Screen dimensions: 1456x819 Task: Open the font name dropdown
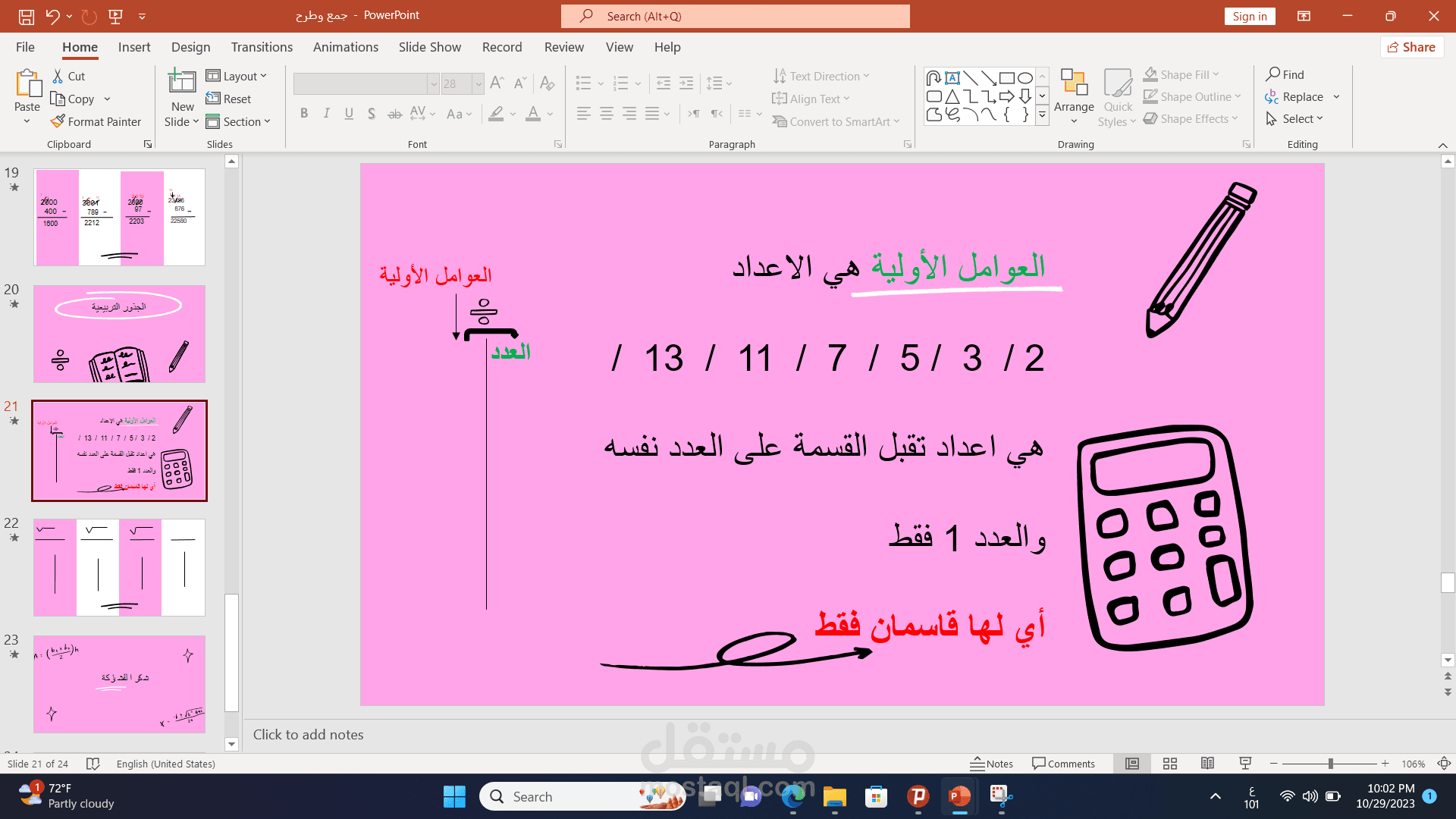(434, 83)
